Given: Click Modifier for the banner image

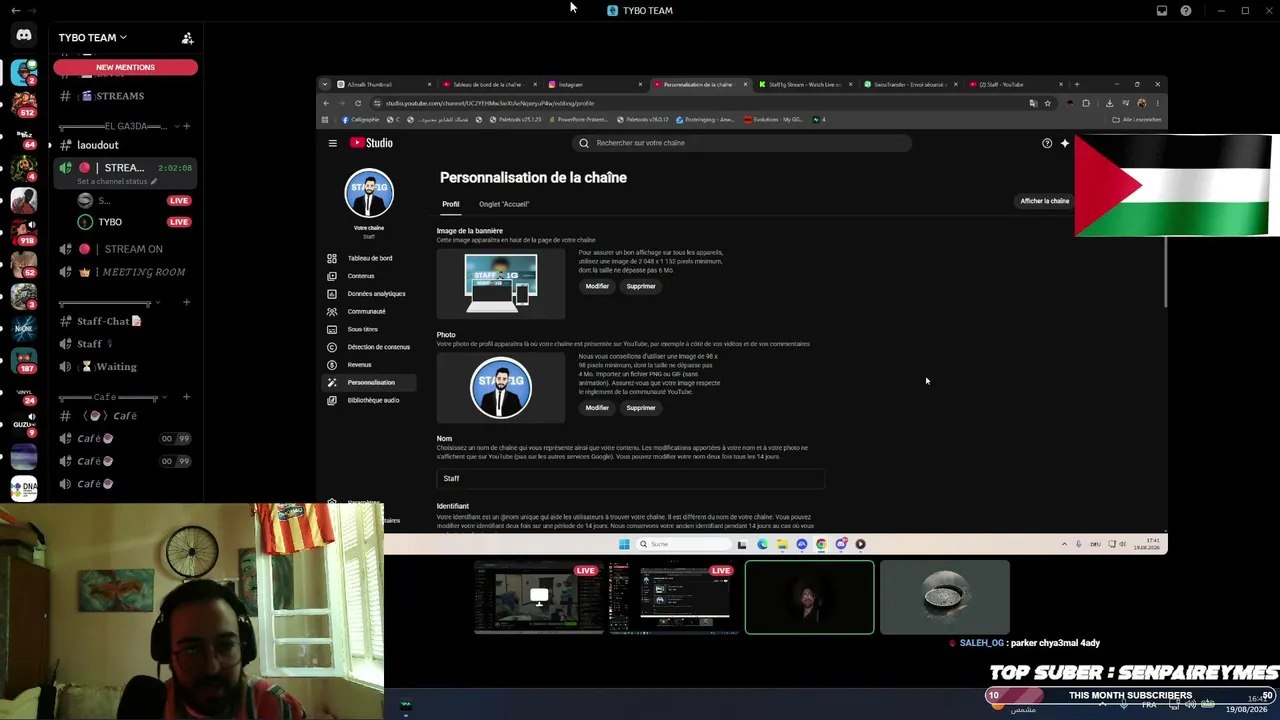Looking at the screenshot, I should click(597, 286).
